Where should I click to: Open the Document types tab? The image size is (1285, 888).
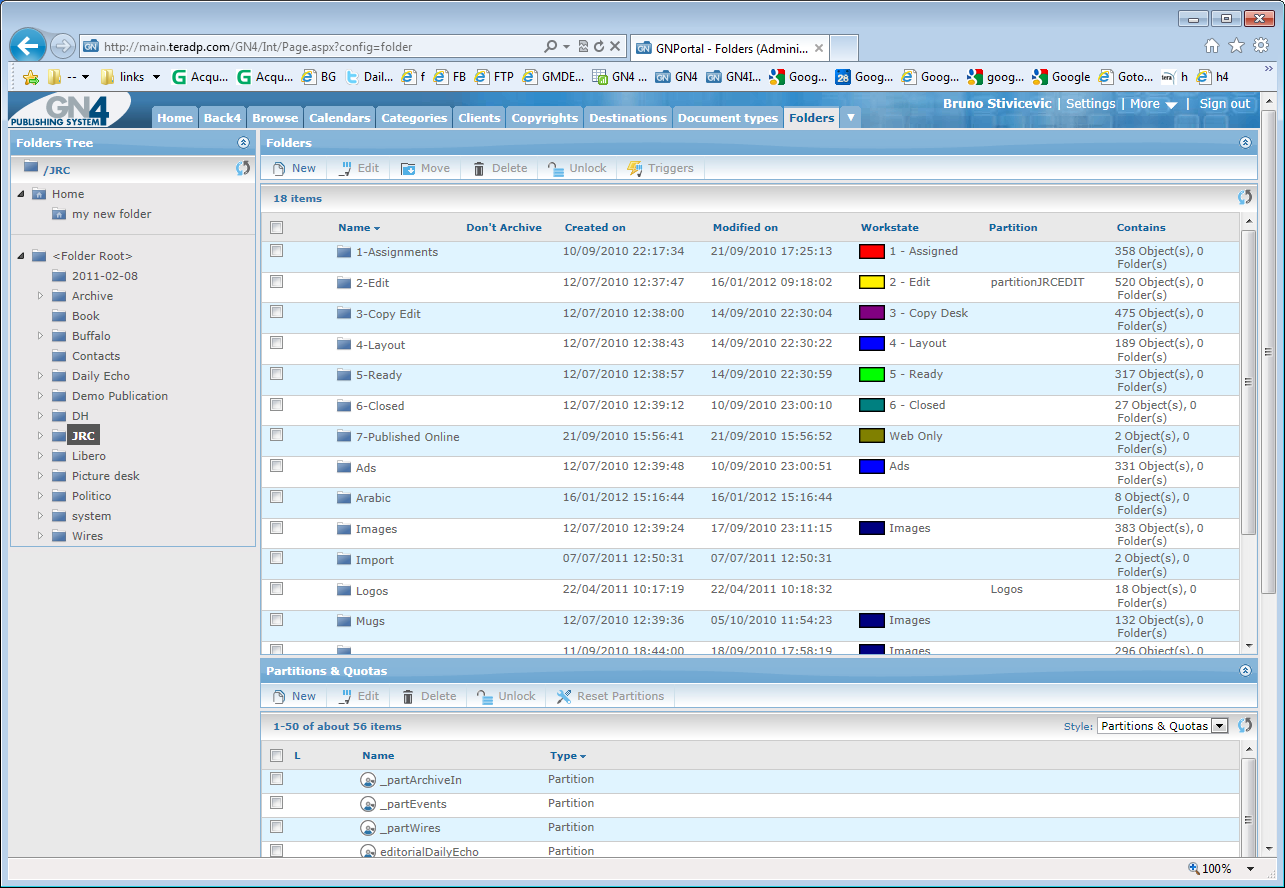click(x=728, y=117)
